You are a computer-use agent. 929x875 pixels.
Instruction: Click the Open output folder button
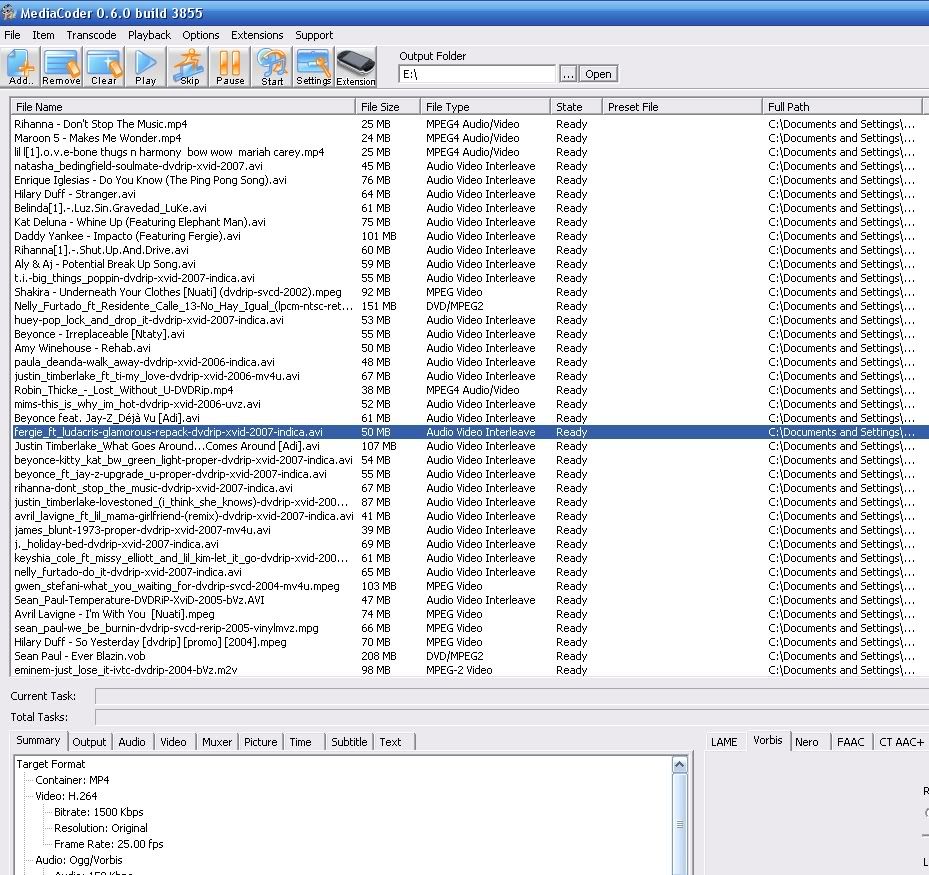click(x=598, y=74)
